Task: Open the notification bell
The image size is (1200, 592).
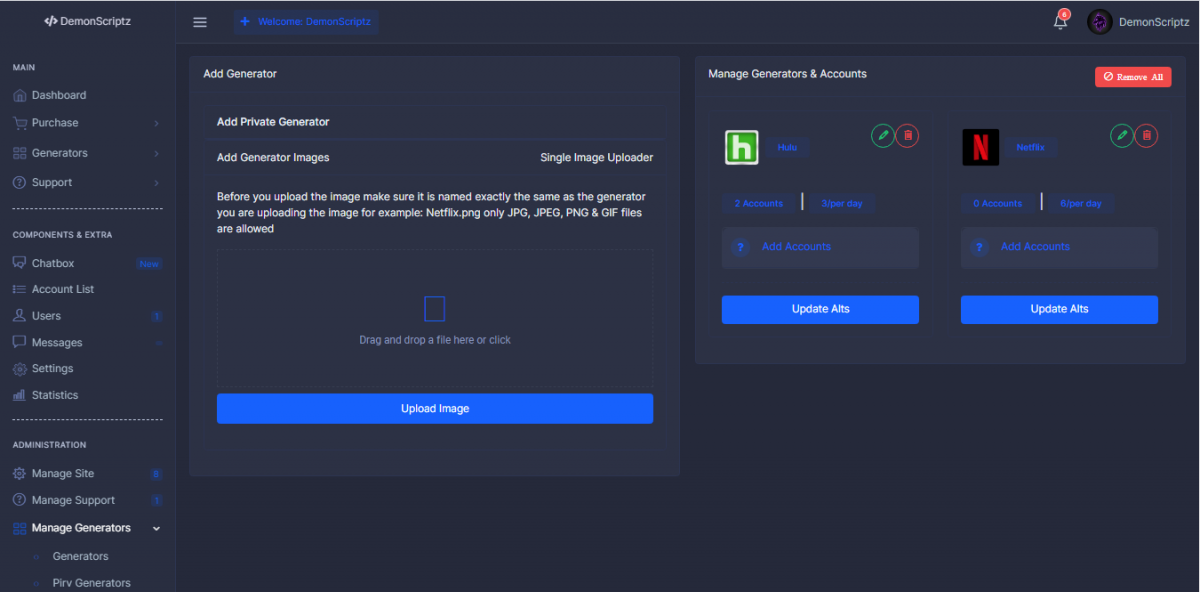Action: [1060, 22]
